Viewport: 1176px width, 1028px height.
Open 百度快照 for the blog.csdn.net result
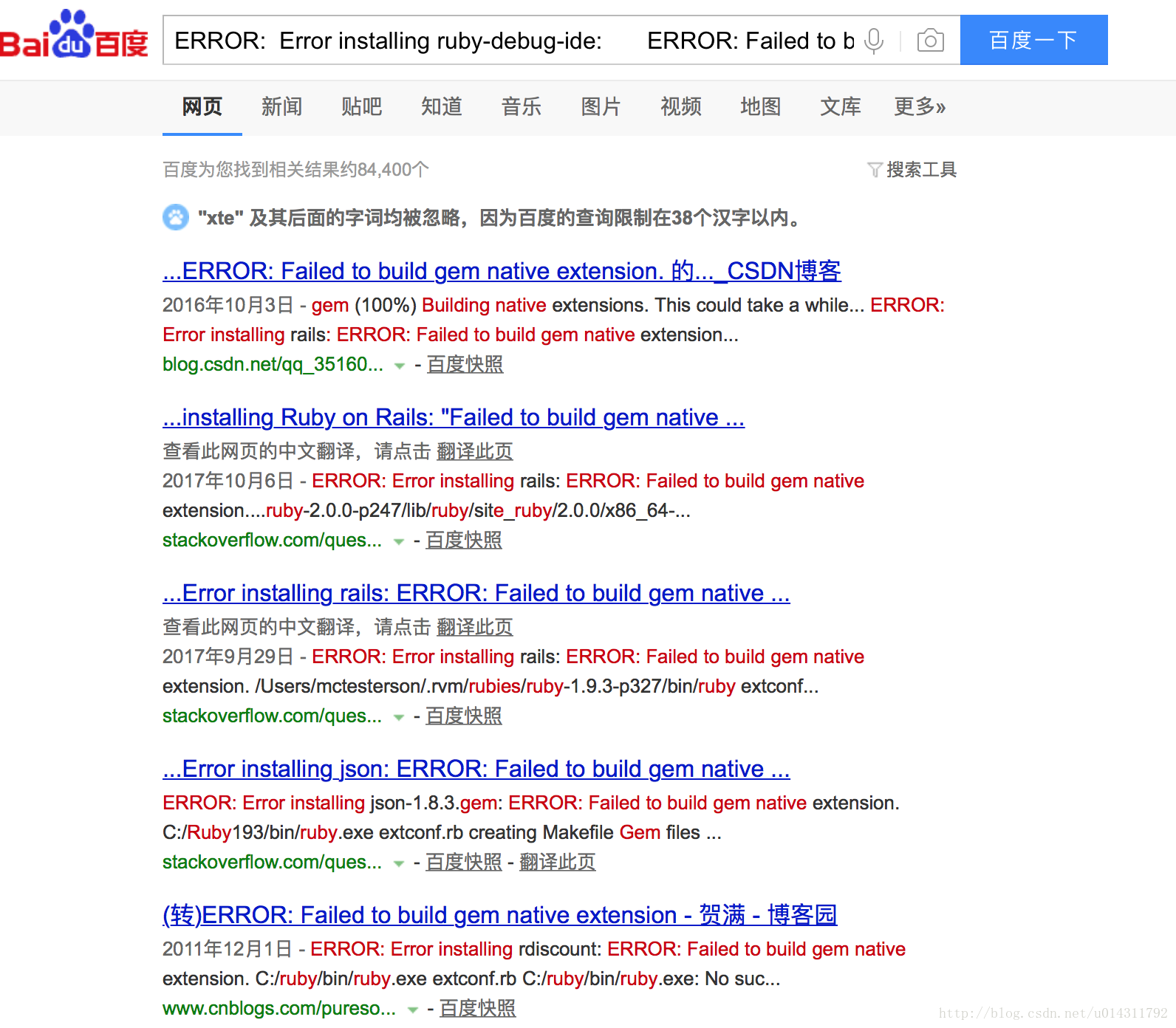point(465,364)
